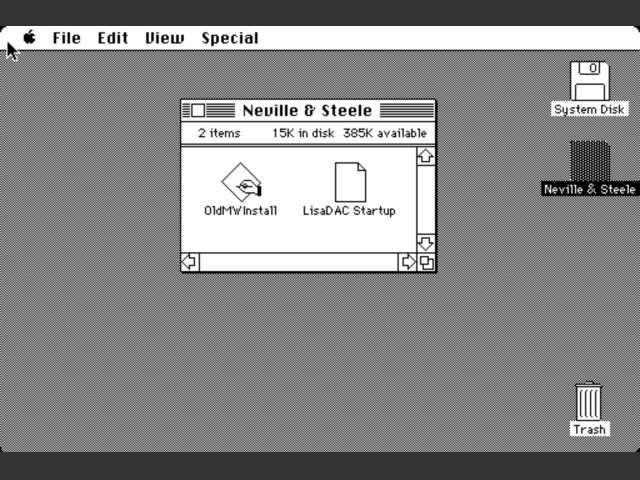The image size is (640, 480).
Task: Open the Special menu
Action: (230, 38)
